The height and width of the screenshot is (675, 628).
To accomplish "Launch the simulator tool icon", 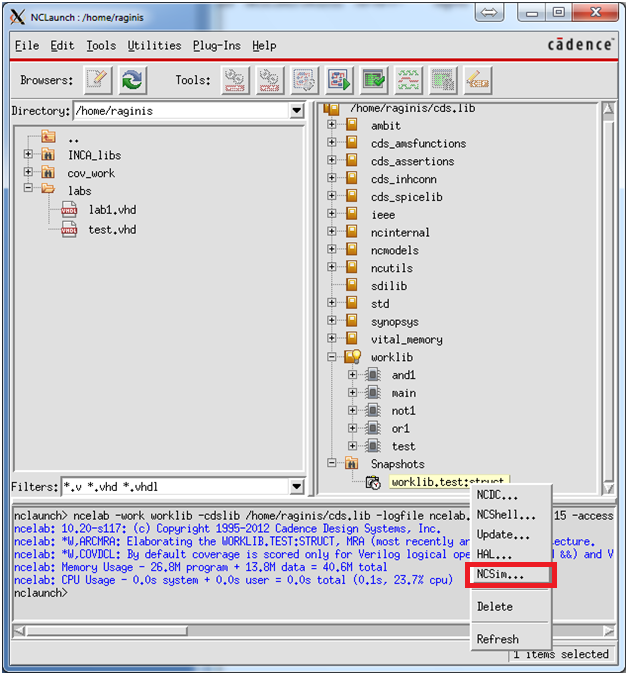I will click(339, 80).
